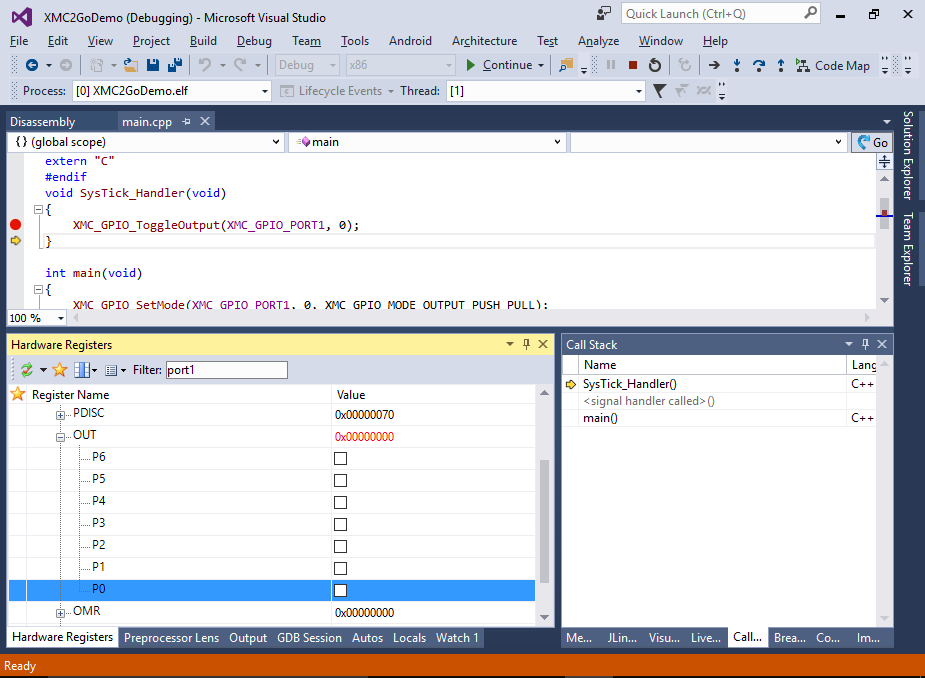Click the Show Next Statement arrow icon
925x678 pixels.
click(714, 65)
